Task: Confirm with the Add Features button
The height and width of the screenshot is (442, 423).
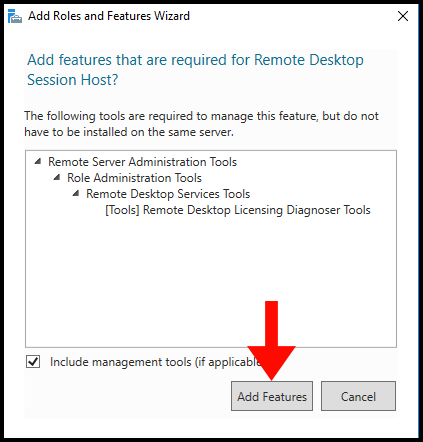Action: [x=272, y=396]
